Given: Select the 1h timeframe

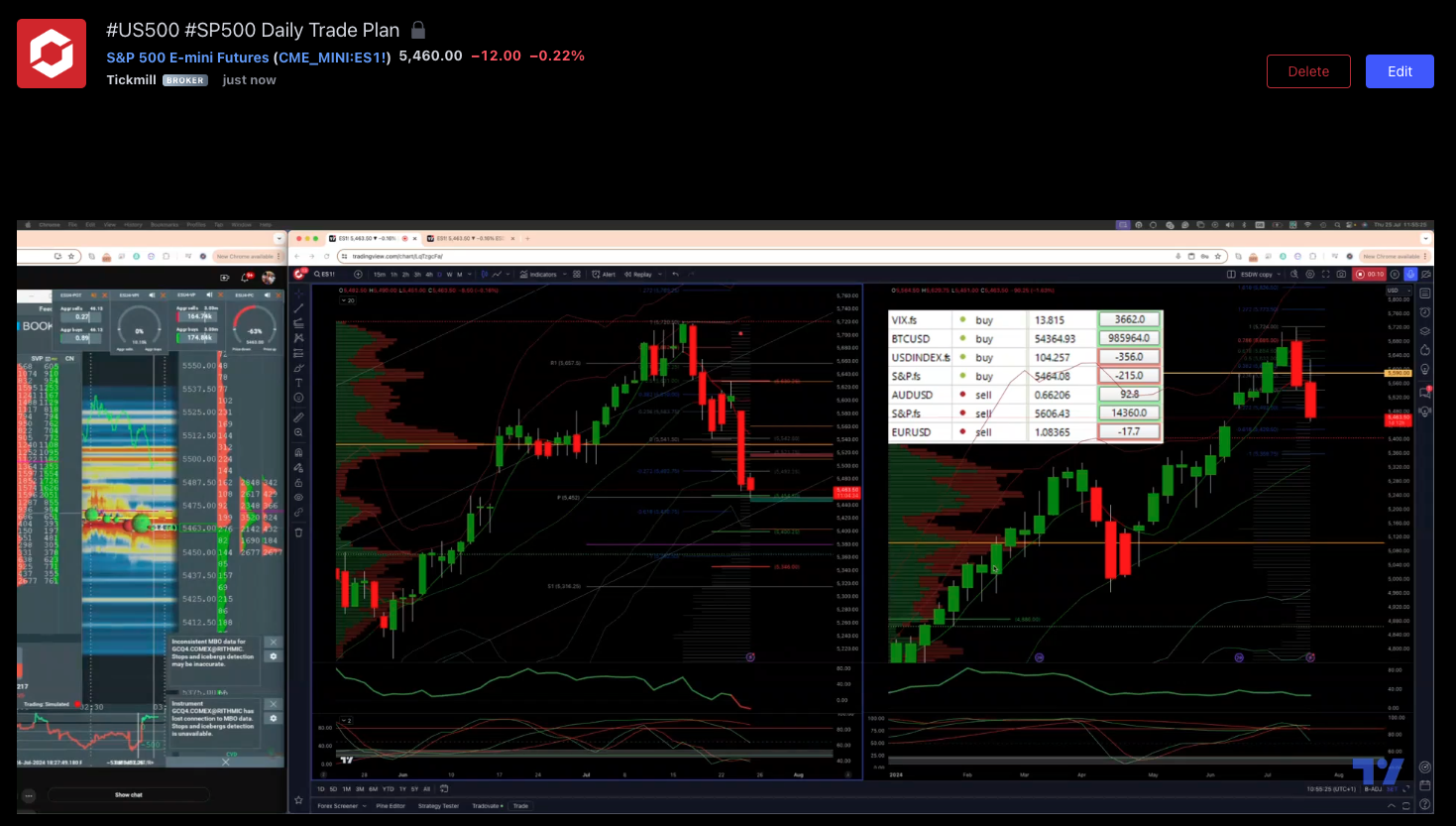Looking at the screenshot, I should 393,275.
